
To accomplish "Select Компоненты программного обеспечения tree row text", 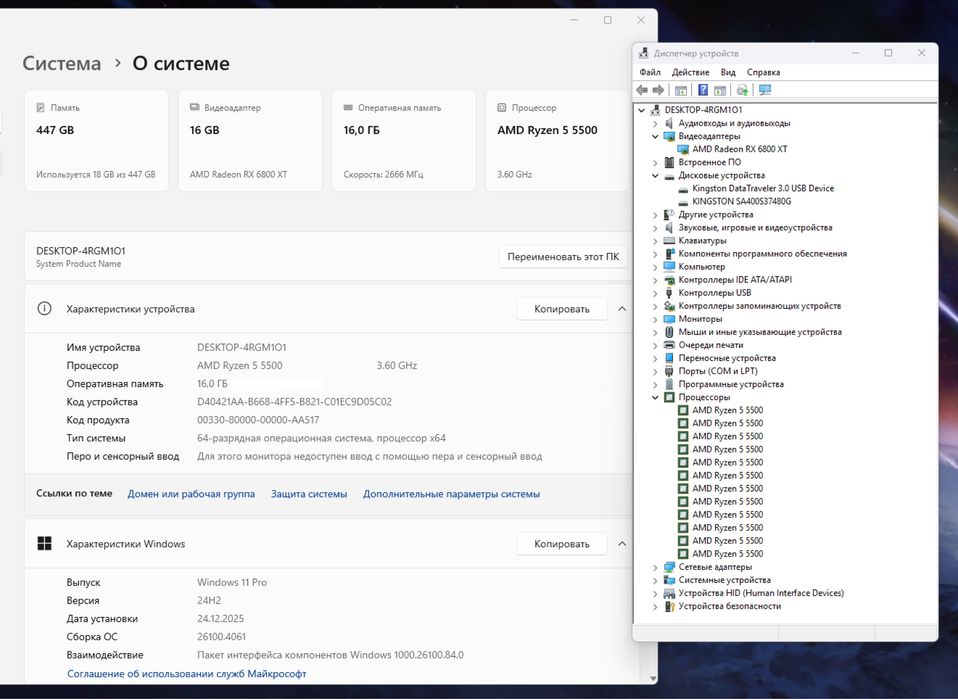I will (x=762, y=254).
